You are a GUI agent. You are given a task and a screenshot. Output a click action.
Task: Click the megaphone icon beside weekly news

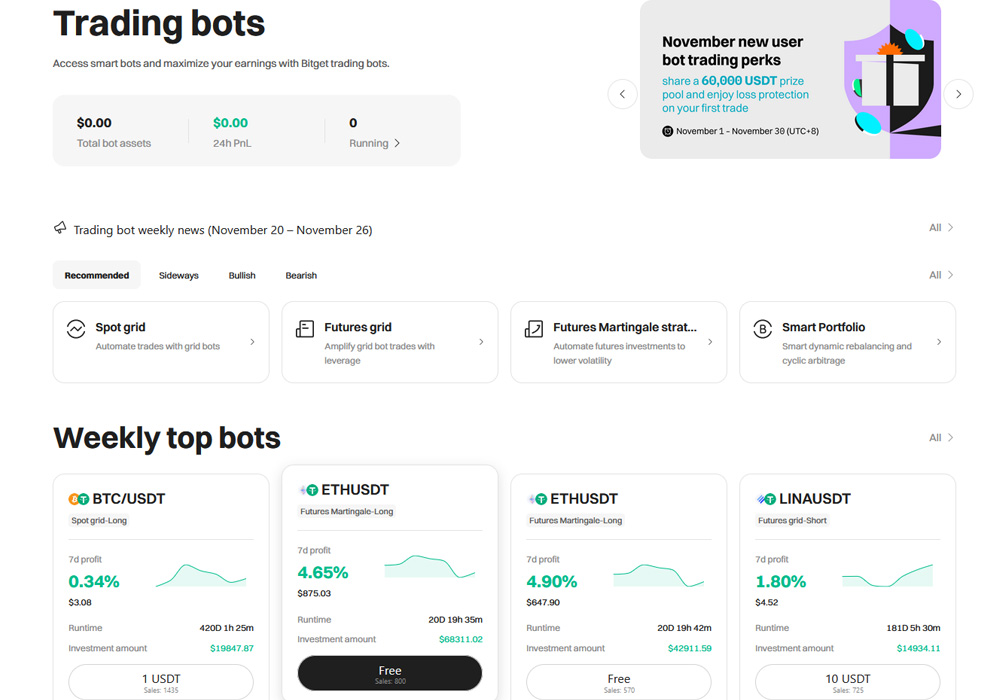[x=60, y=228]
